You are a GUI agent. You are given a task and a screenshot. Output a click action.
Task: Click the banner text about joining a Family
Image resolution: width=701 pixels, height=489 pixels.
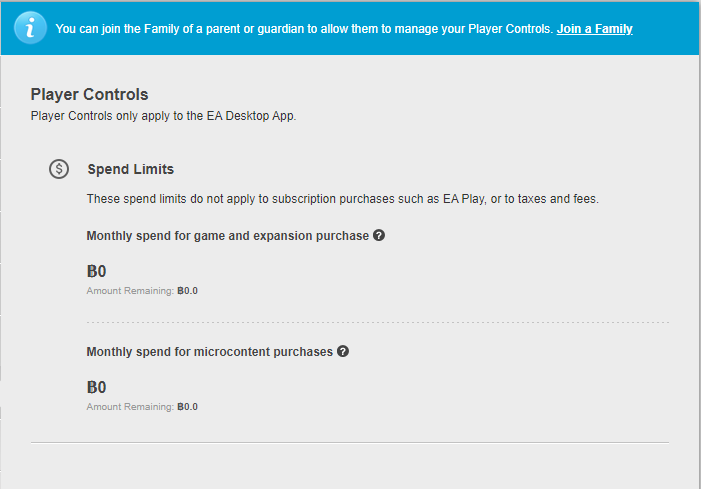tap(303, 29)
